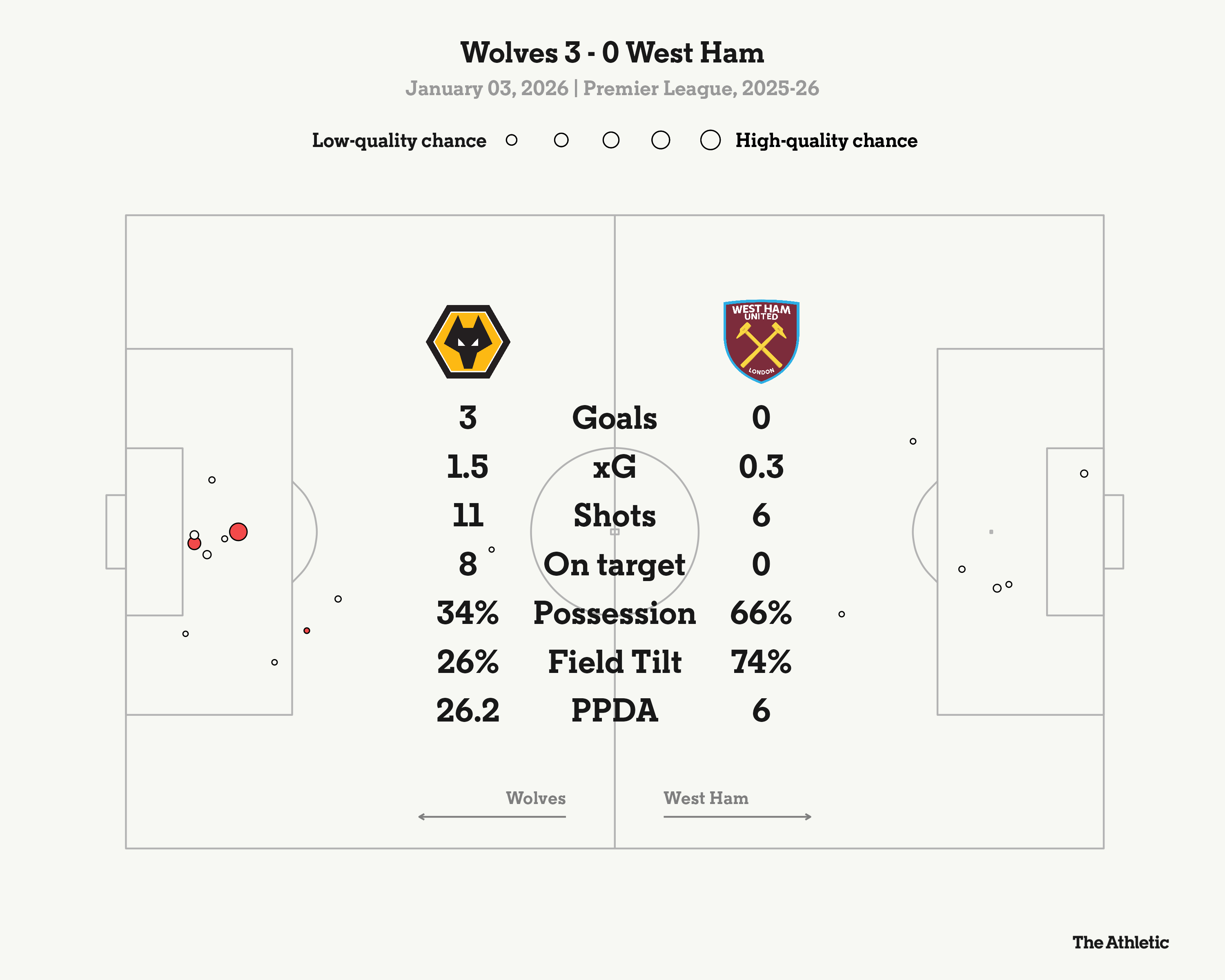Image resolution: width=1225 pixels, height=980 pixels.
Task: Click Wolves' 26.2 PPDA value
Action: pos(468,711)
